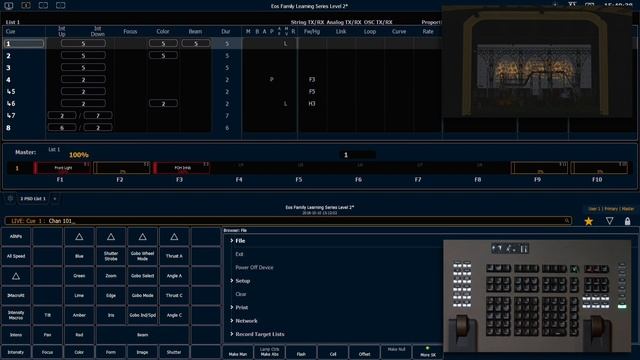
Task: Click the command line input field
Action: (x=288, y=221)
